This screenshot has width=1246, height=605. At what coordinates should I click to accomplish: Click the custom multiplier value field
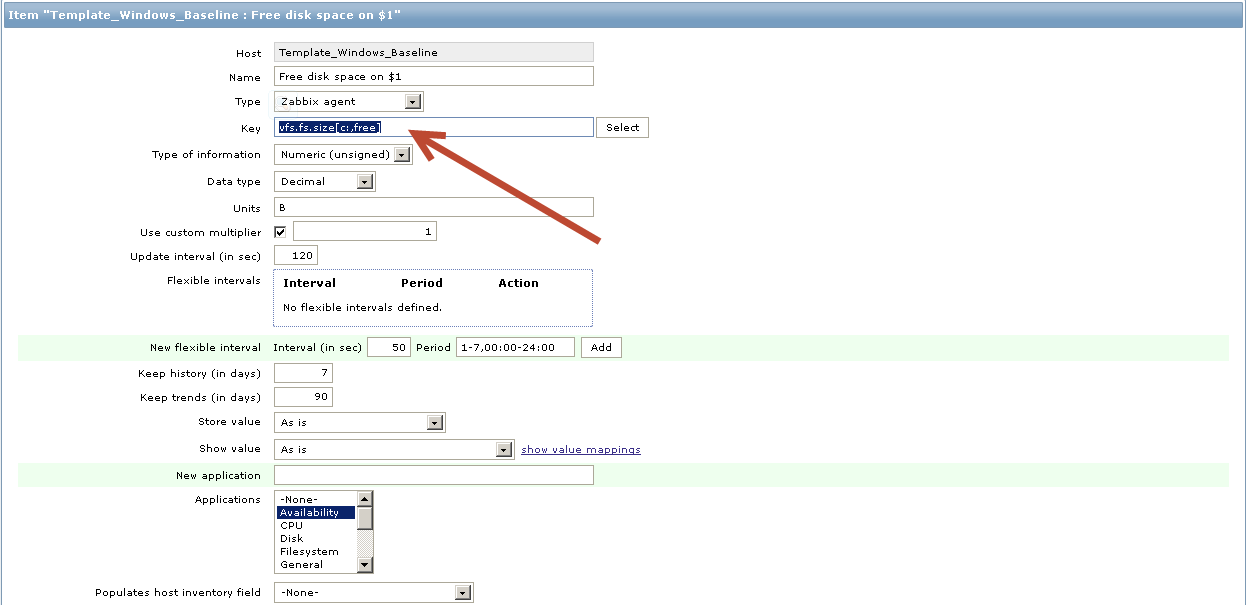(x=365, y=231)
